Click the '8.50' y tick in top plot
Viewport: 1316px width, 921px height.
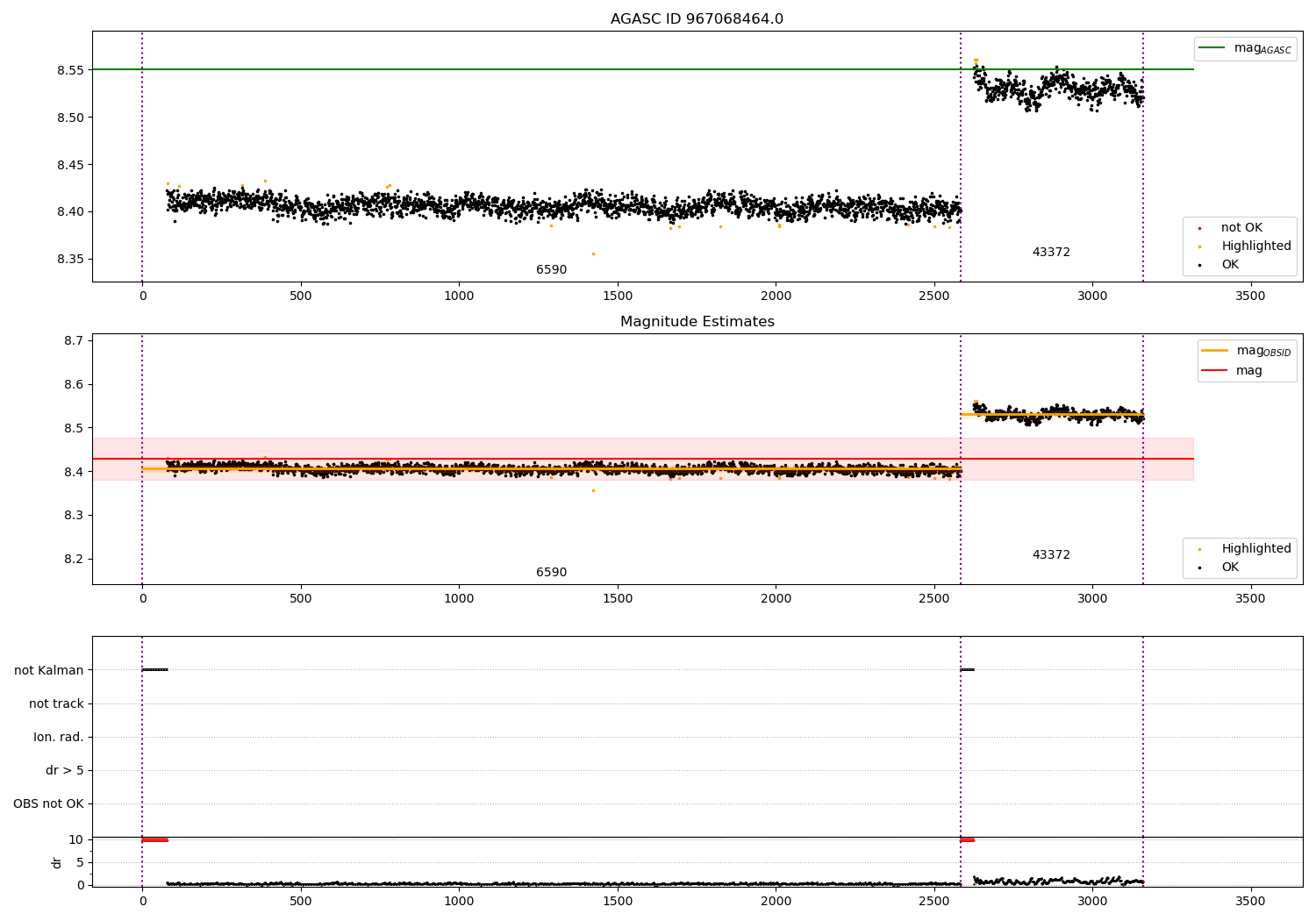pyautogui.click(x=70, y=118)
